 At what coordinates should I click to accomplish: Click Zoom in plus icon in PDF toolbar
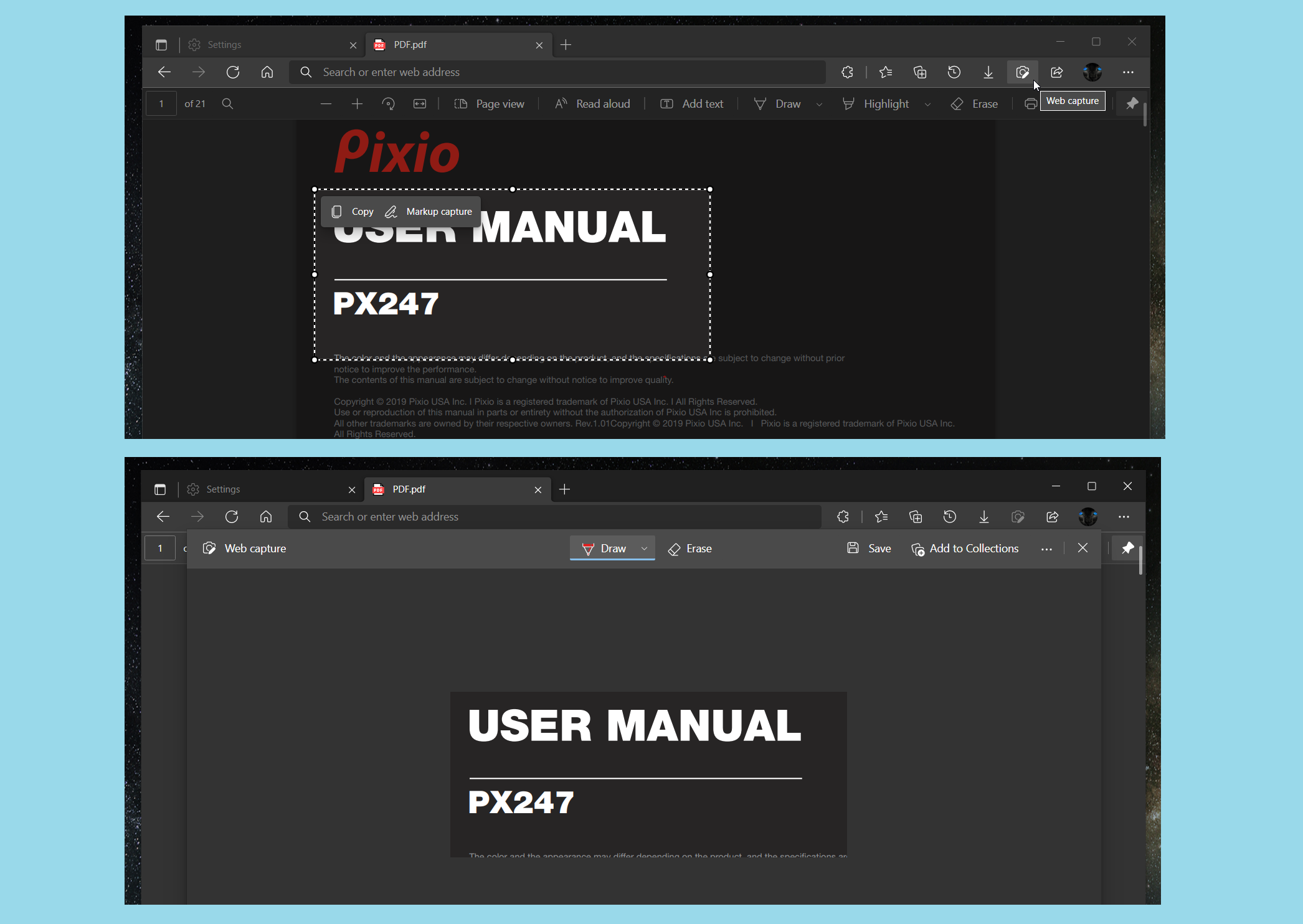357,104
